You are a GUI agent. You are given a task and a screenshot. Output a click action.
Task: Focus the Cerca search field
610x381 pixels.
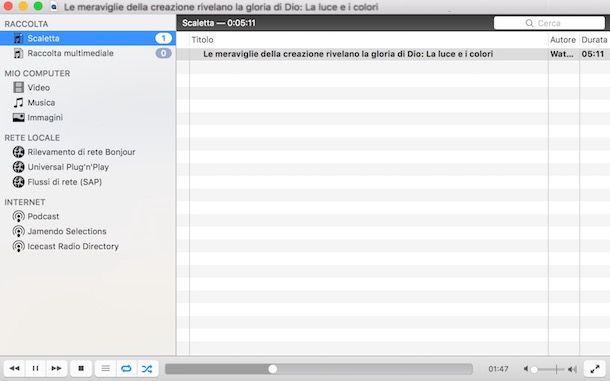549,23
